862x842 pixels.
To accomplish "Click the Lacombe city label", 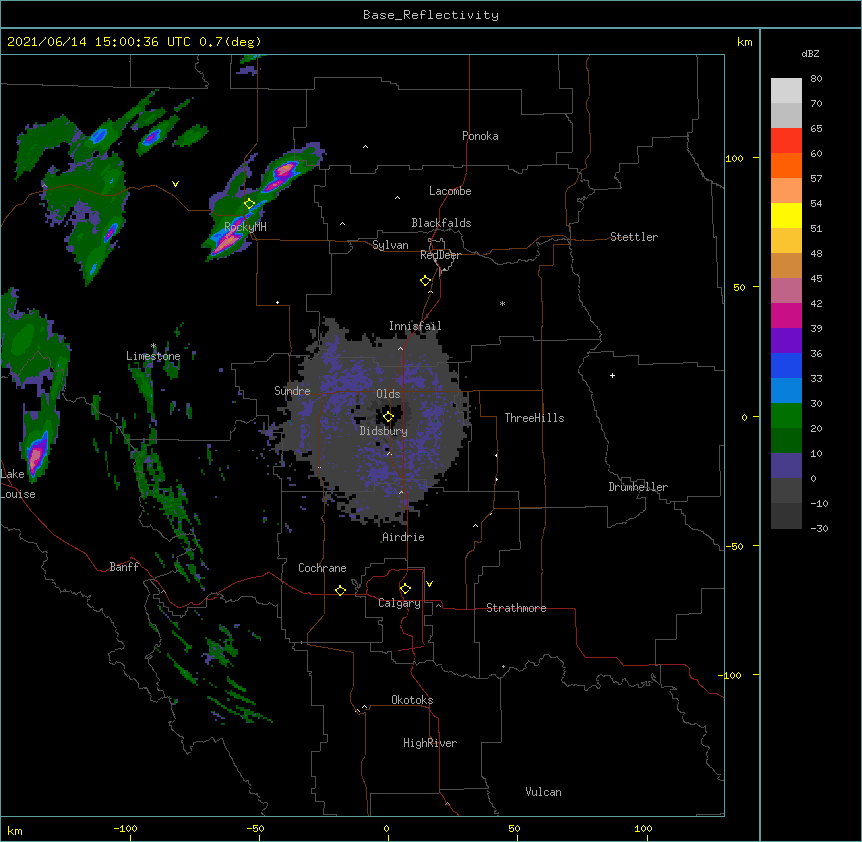I will (x=450, y=191).
